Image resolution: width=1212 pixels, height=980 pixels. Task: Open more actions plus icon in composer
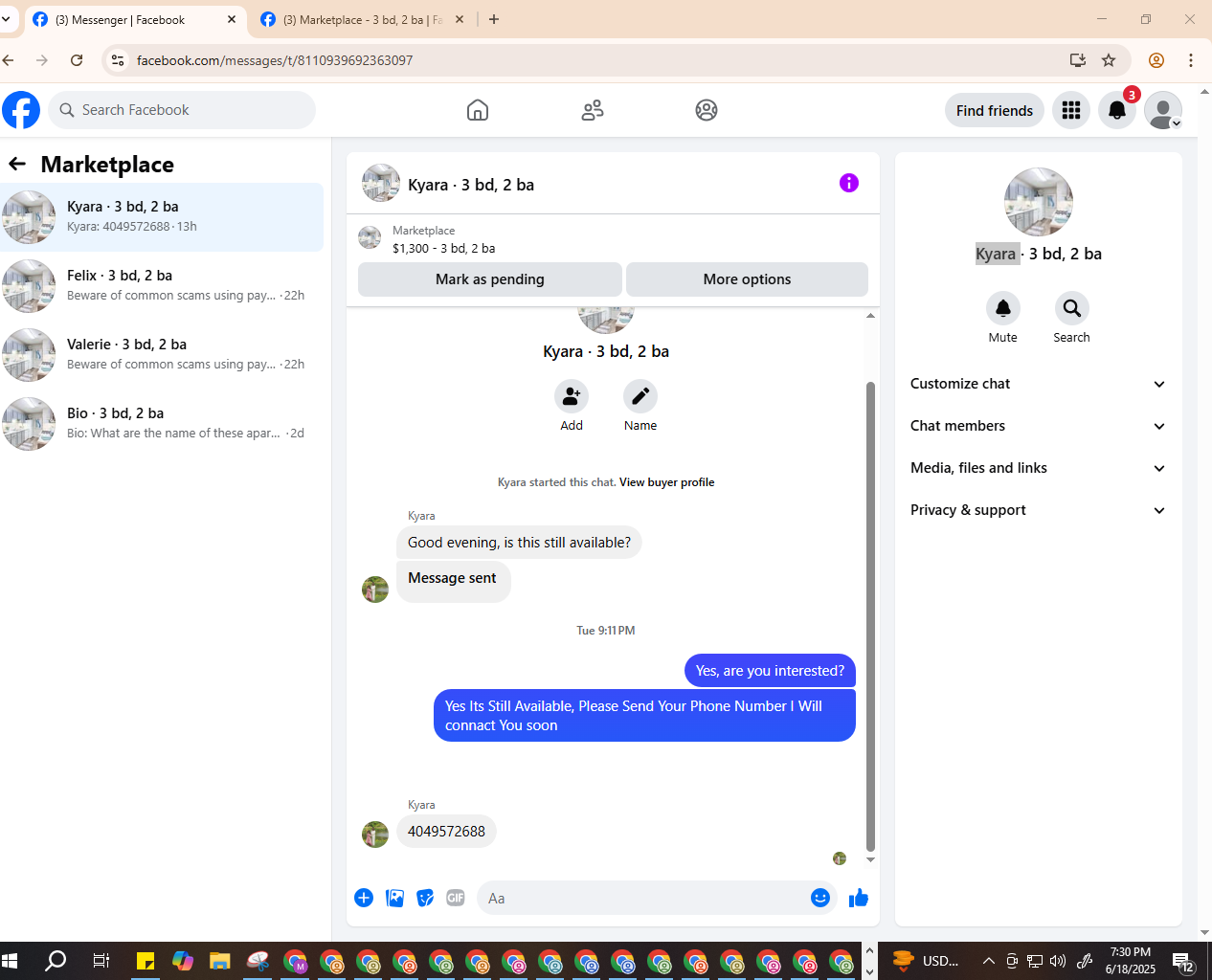[364, 898]
